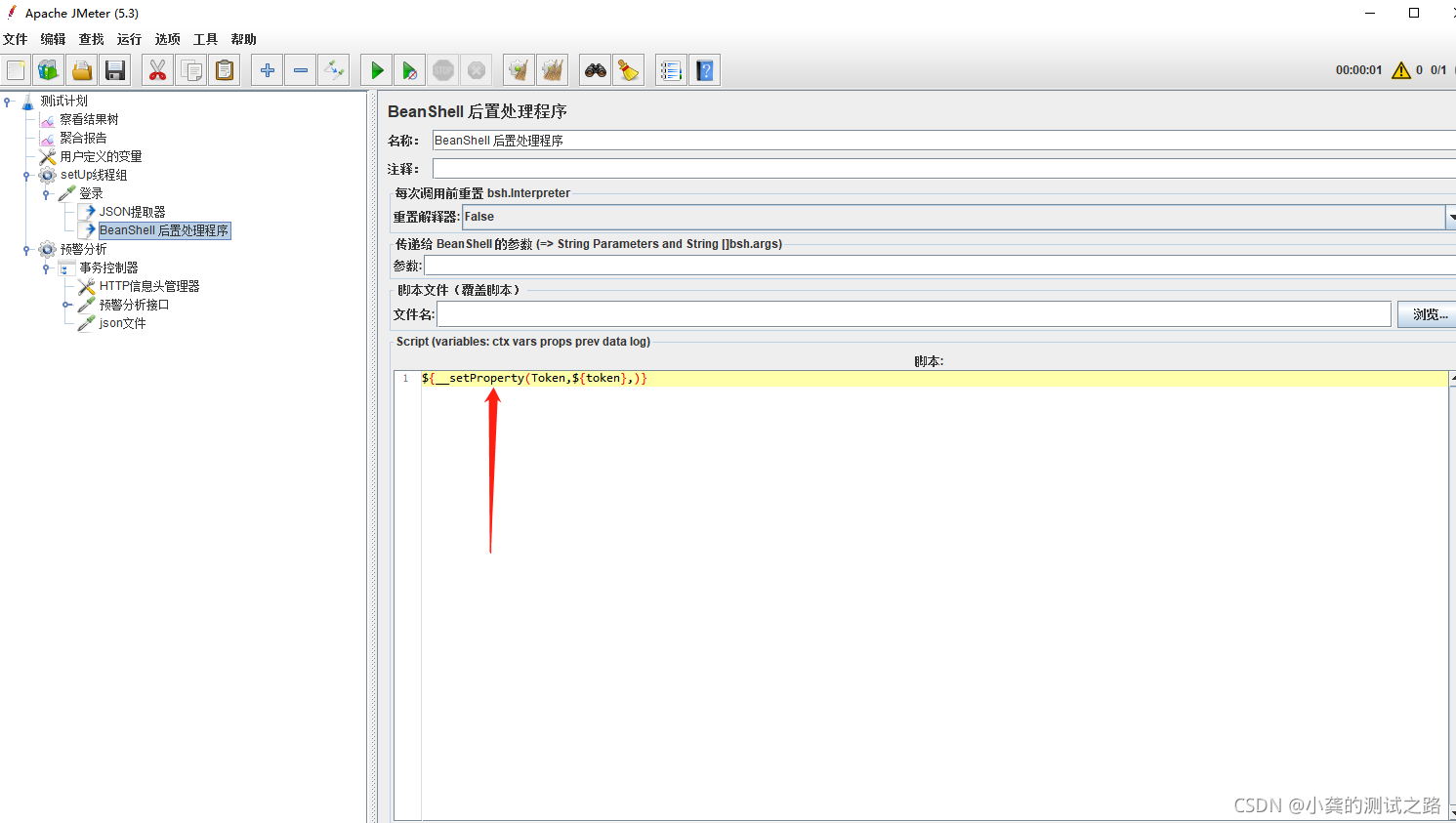Click the New test plan icon
The height and width of the screenshot is (823, 1456).
tap(16, 70)
